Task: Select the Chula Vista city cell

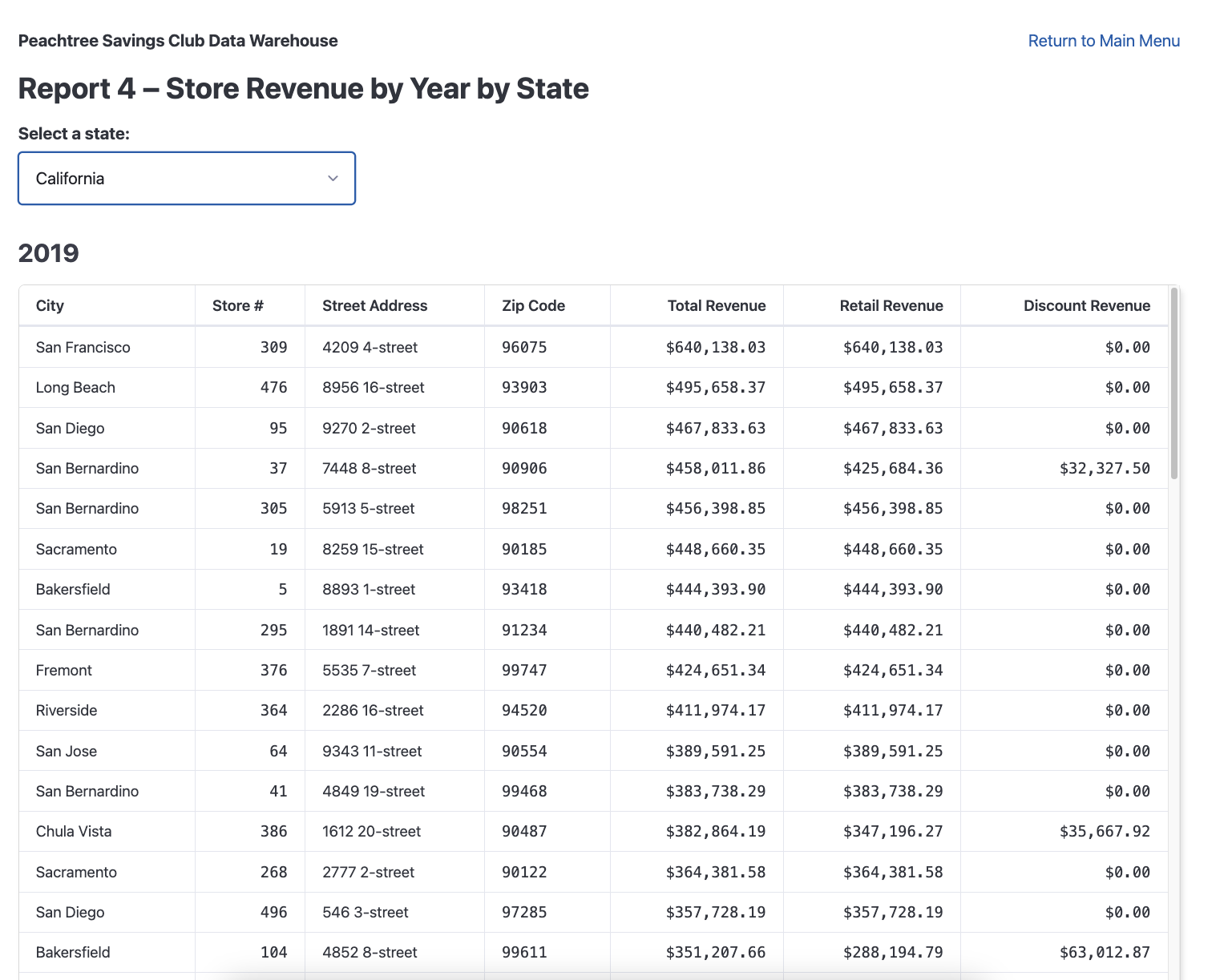Action: click(74, 831)
